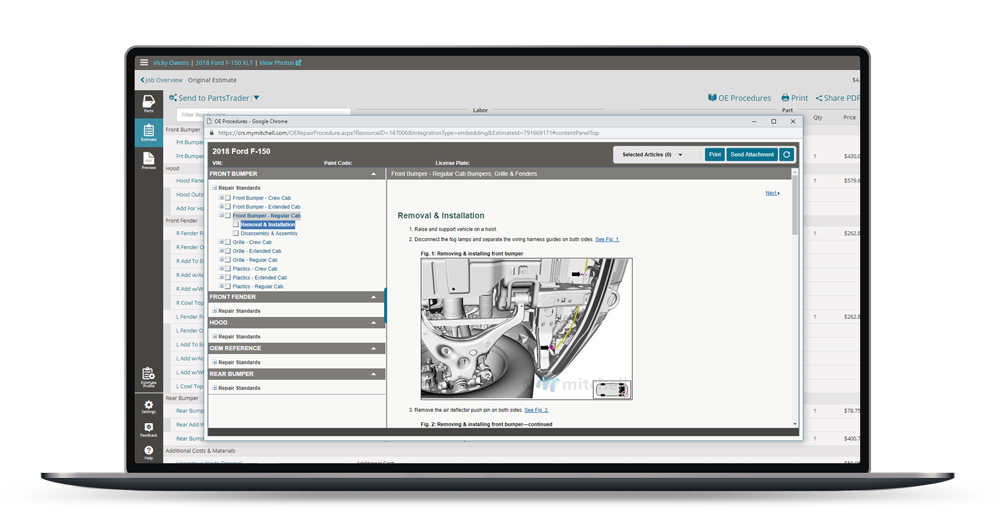Image resolution: width=1000 pixels, height=532 pixels.
Task: Follow the See Fig. 1 link
Action: pyautogui.click(x=607, y=240)
